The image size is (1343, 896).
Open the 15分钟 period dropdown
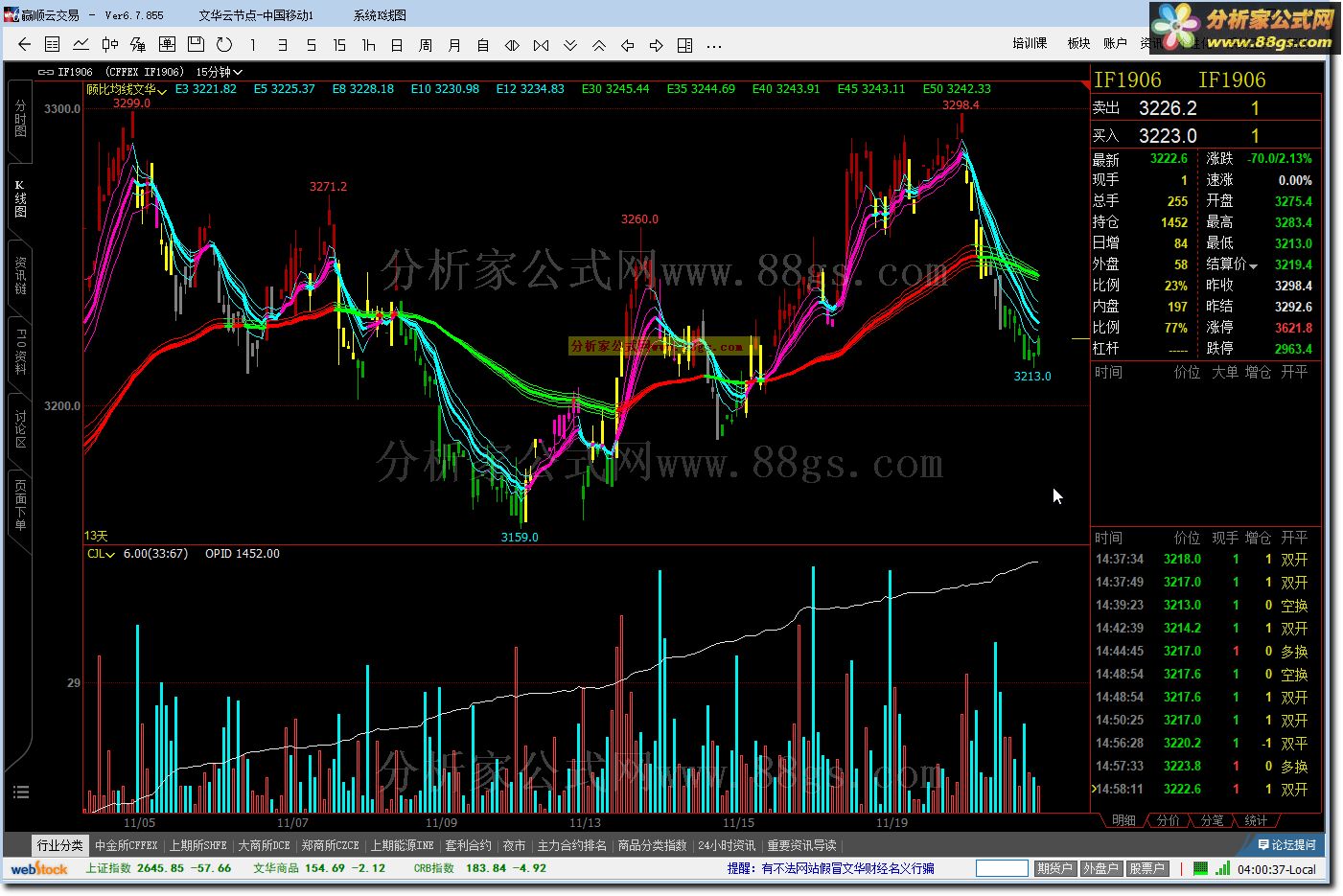point(220,72)
